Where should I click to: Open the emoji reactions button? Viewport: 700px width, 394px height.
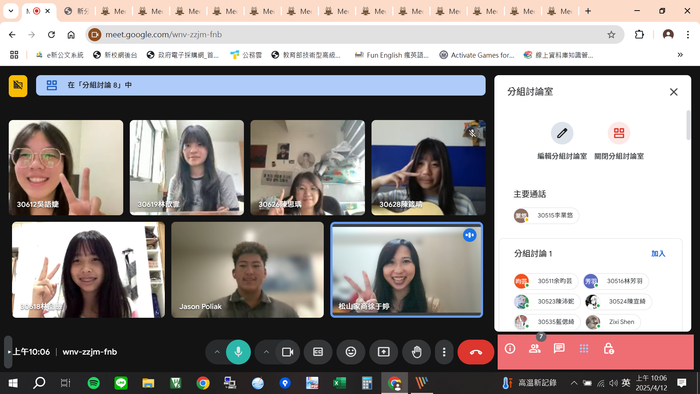pyautogui.click(x=351, y=352)
